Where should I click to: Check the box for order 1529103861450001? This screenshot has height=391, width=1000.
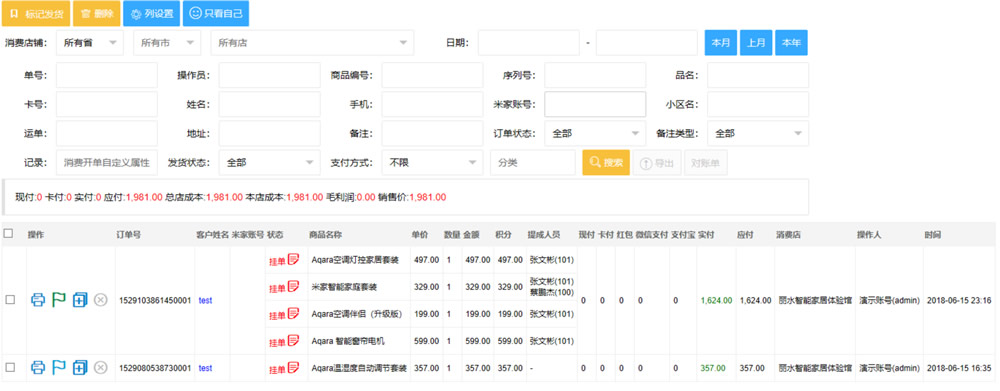(10, 300)
